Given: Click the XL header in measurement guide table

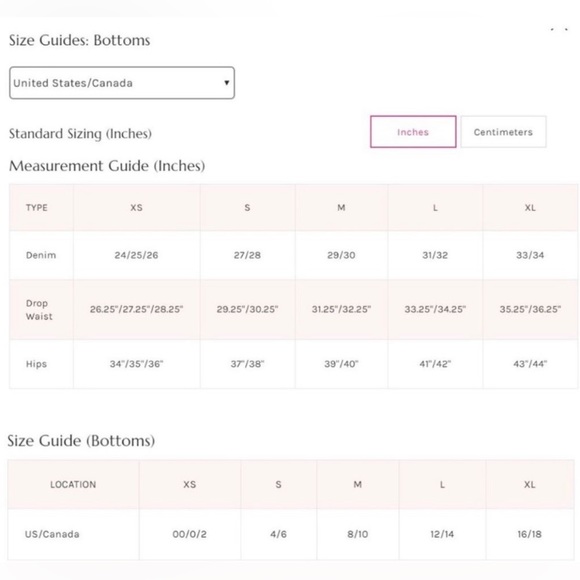Looking at the screenshot, I should pos(530,208).
